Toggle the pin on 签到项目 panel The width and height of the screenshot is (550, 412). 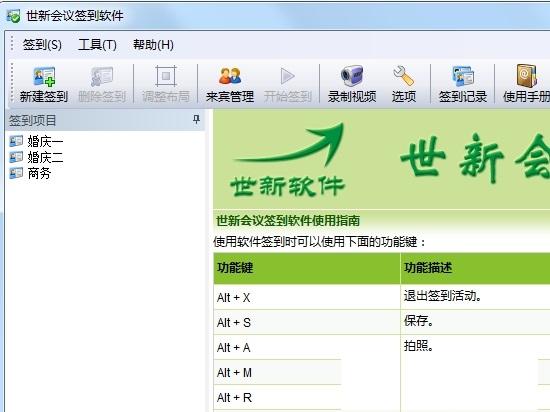(x=196, y=120)
